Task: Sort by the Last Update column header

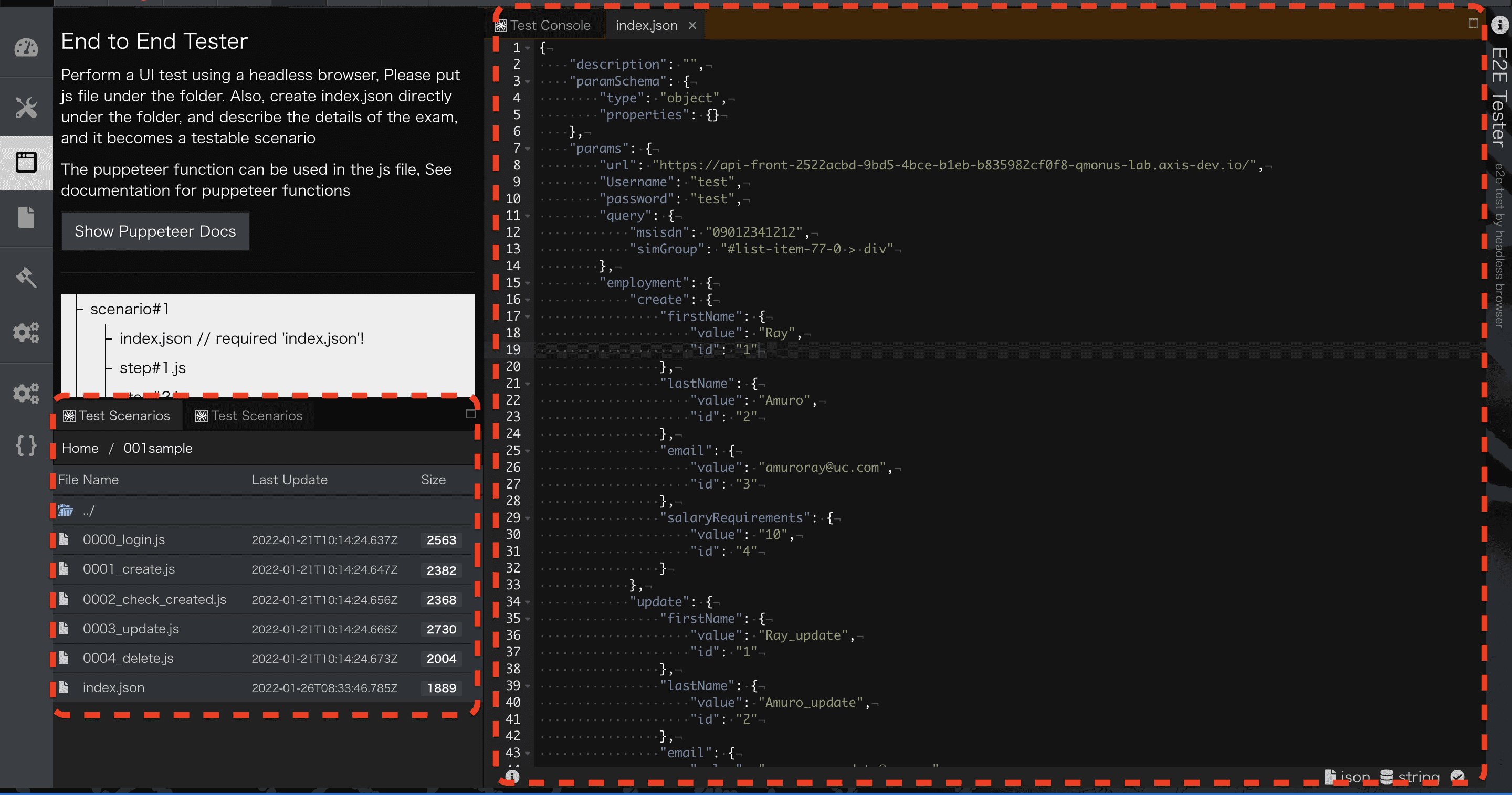Action: click(x=289, y=479)
